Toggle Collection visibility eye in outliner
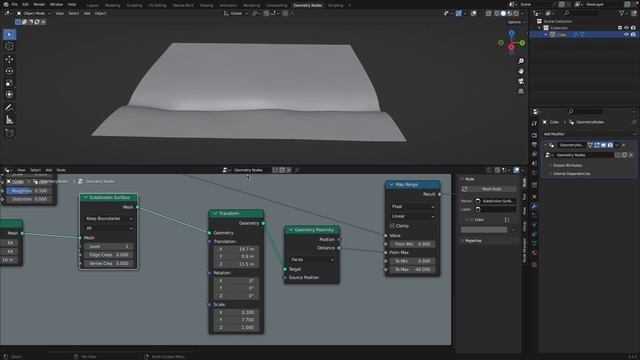640x360 pixels. point(626,28)
